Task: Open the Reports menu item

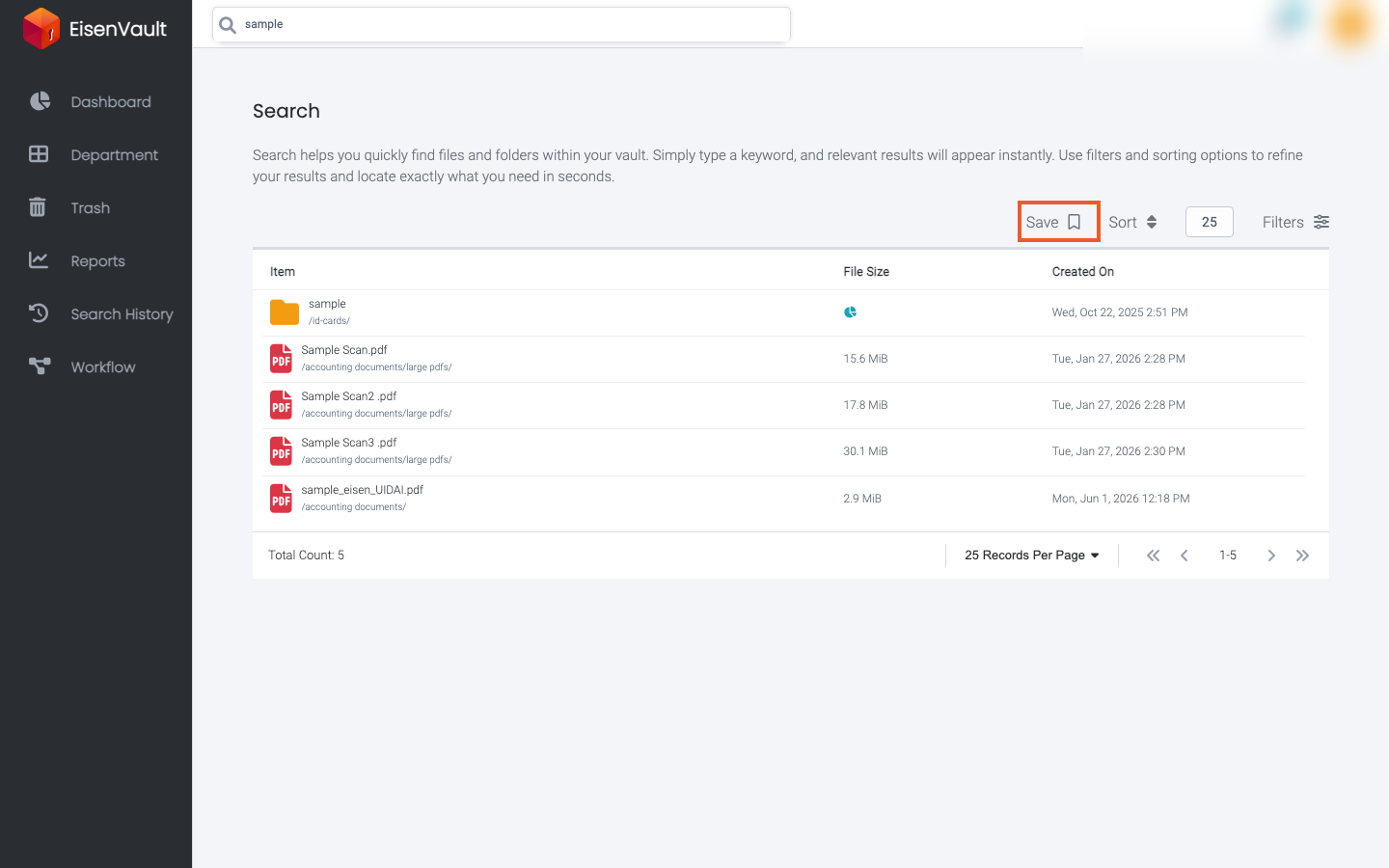Action: 96,260
